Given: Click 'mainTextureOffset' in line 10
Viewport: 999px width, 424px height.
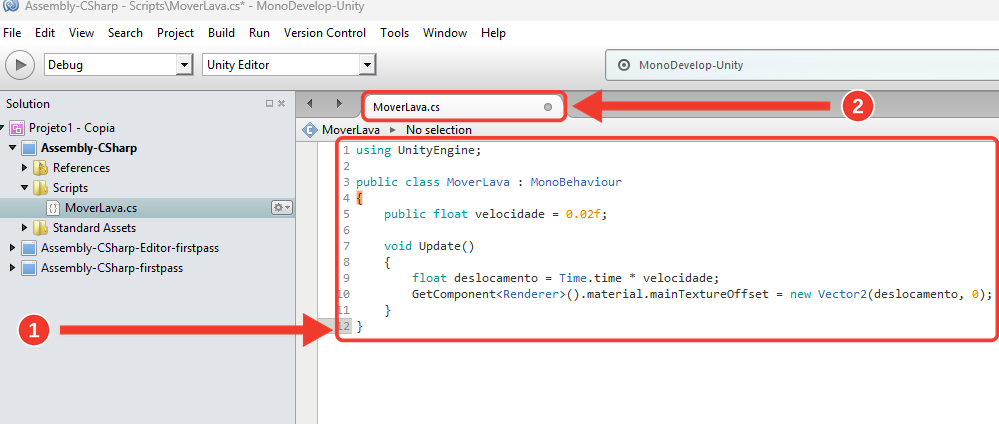Looking at the screenshot, I should [710, 295].
